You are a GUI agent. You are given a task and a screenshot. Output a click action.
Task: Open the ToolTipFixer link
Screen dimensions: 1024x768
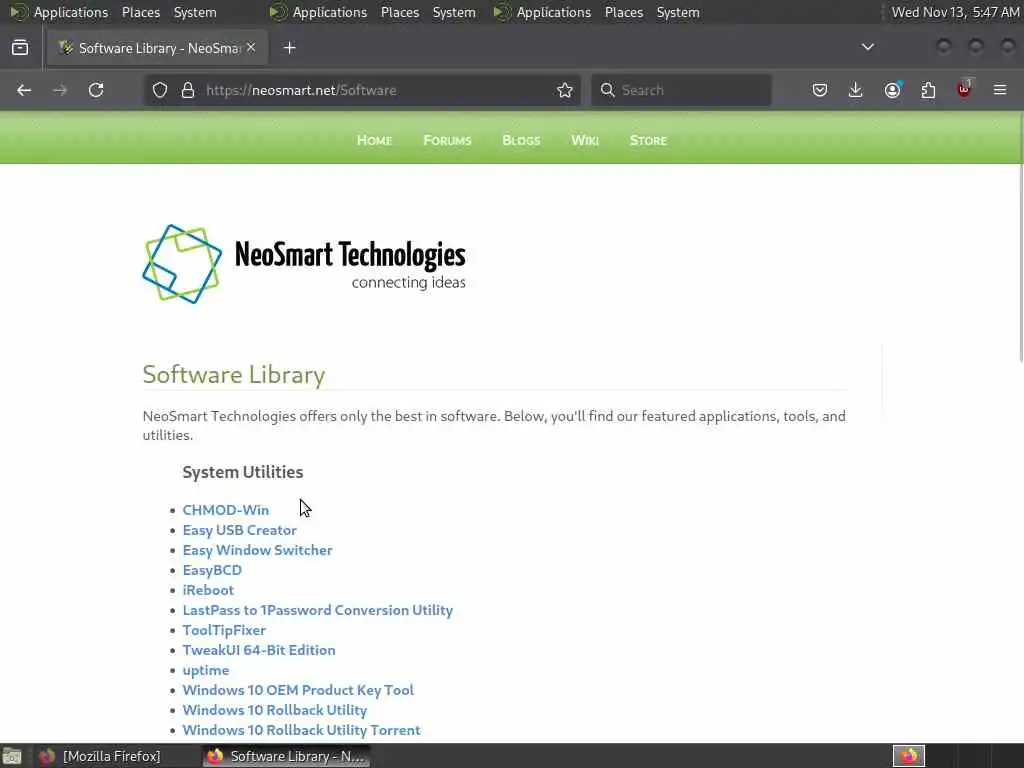pos(225,630)
